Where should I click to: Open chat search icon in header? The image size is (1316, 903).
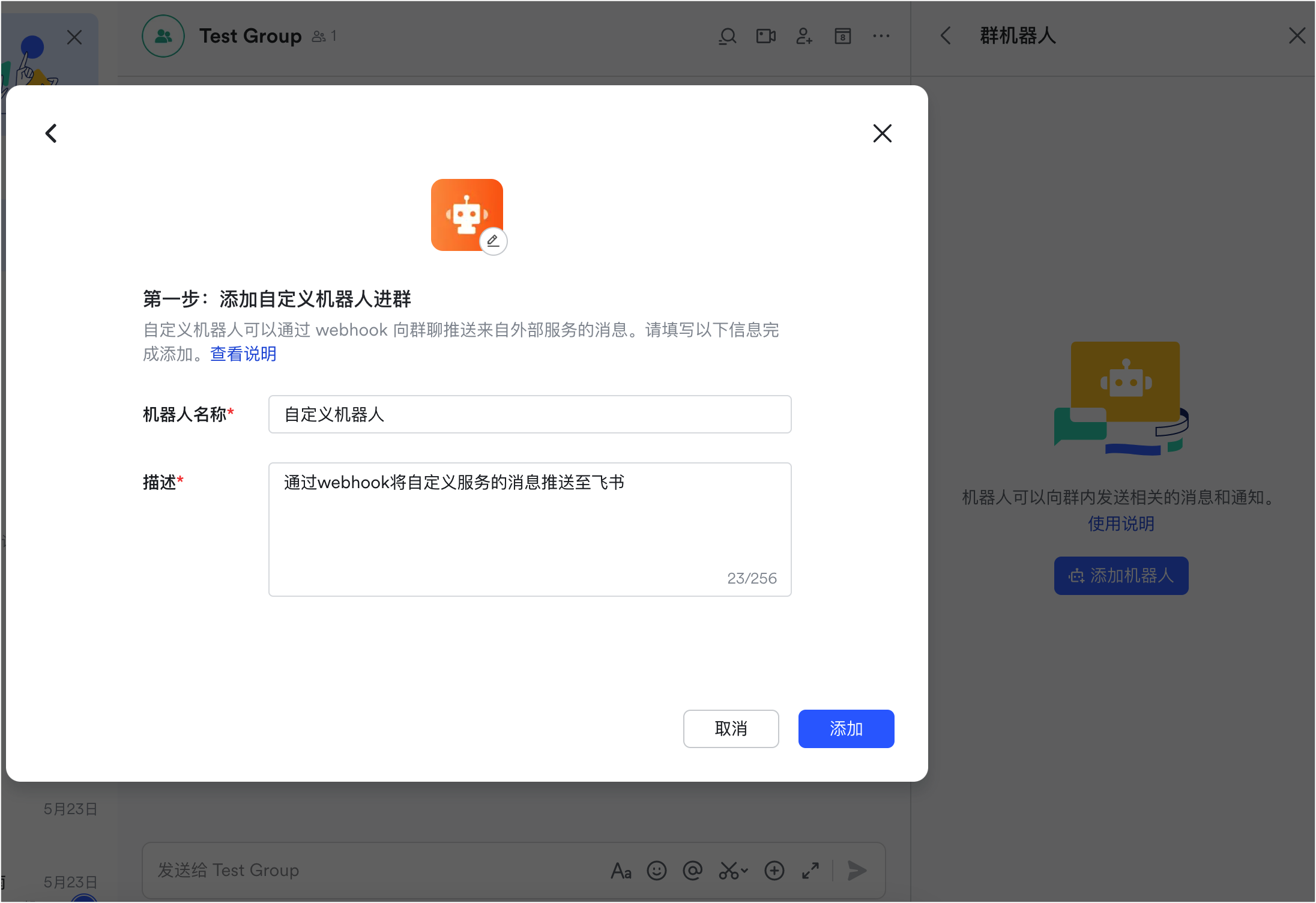point(727,37)
